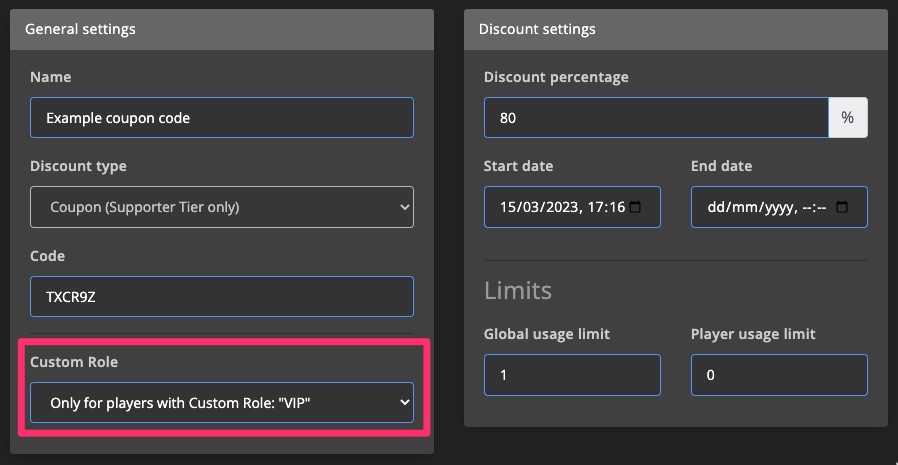The height and width of the screenshot is (465, 898).
Task: Click the Start date field
Action: point(572,207)
